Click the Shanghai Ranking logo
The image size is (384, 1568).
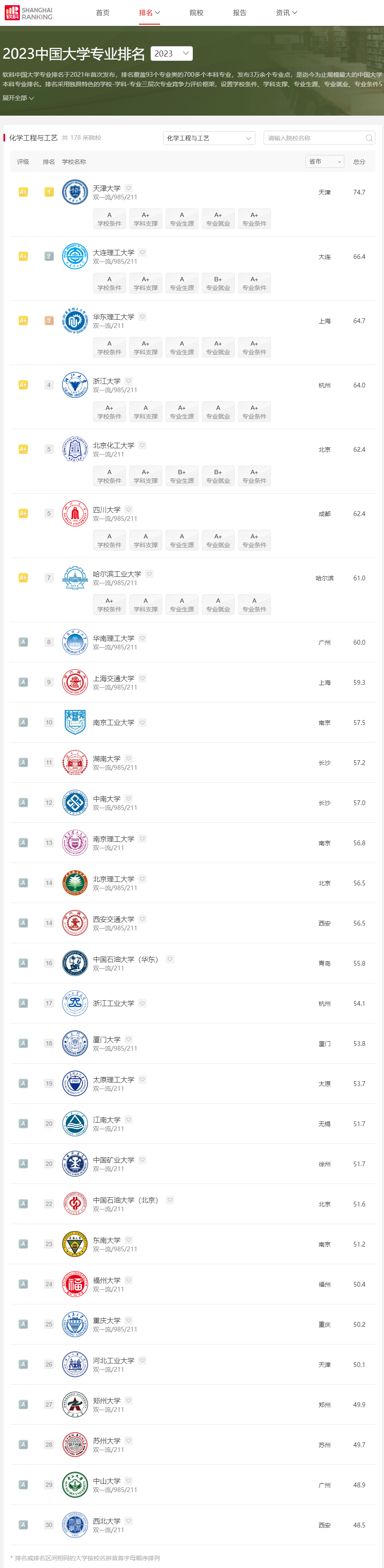pos(28,13)
